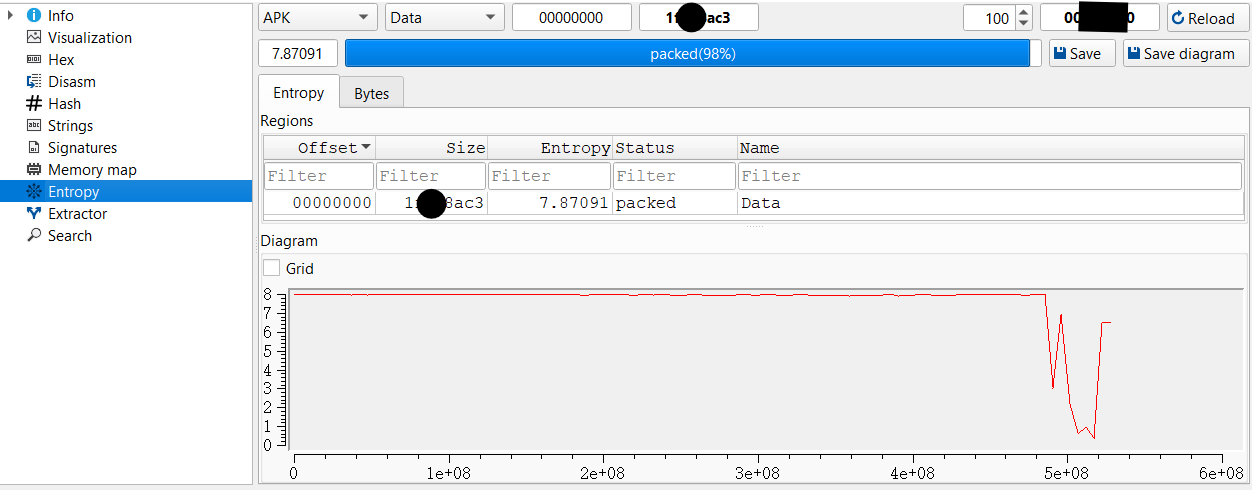Open the Disasm view icon
1252x490 pixels.
[34, 82]
